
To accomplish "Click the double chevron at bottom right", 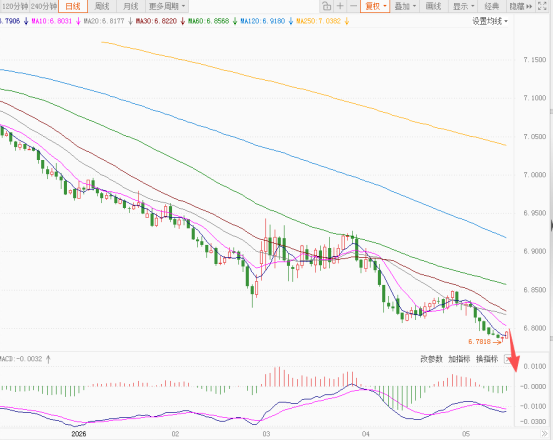I will click(x=544, y=434).
